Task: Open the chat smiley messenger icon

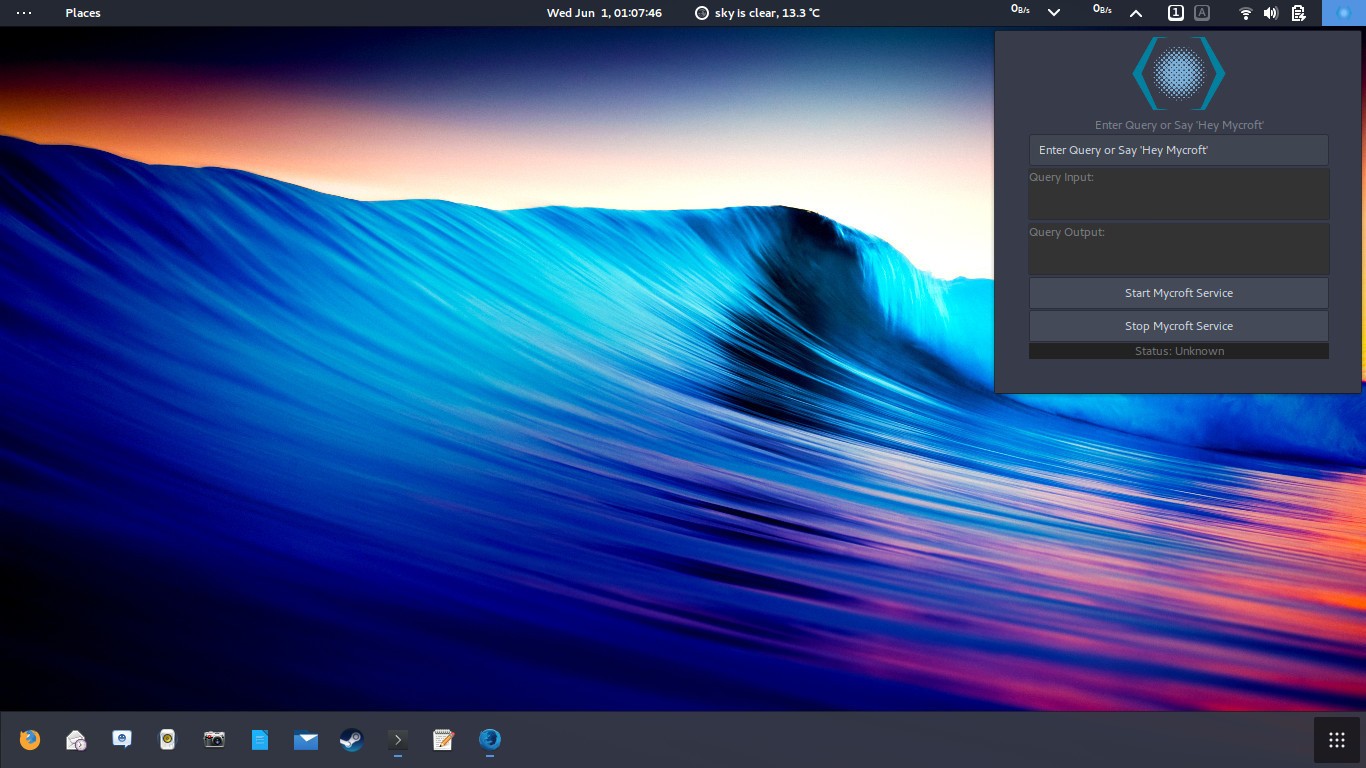Action: point(122,740)
